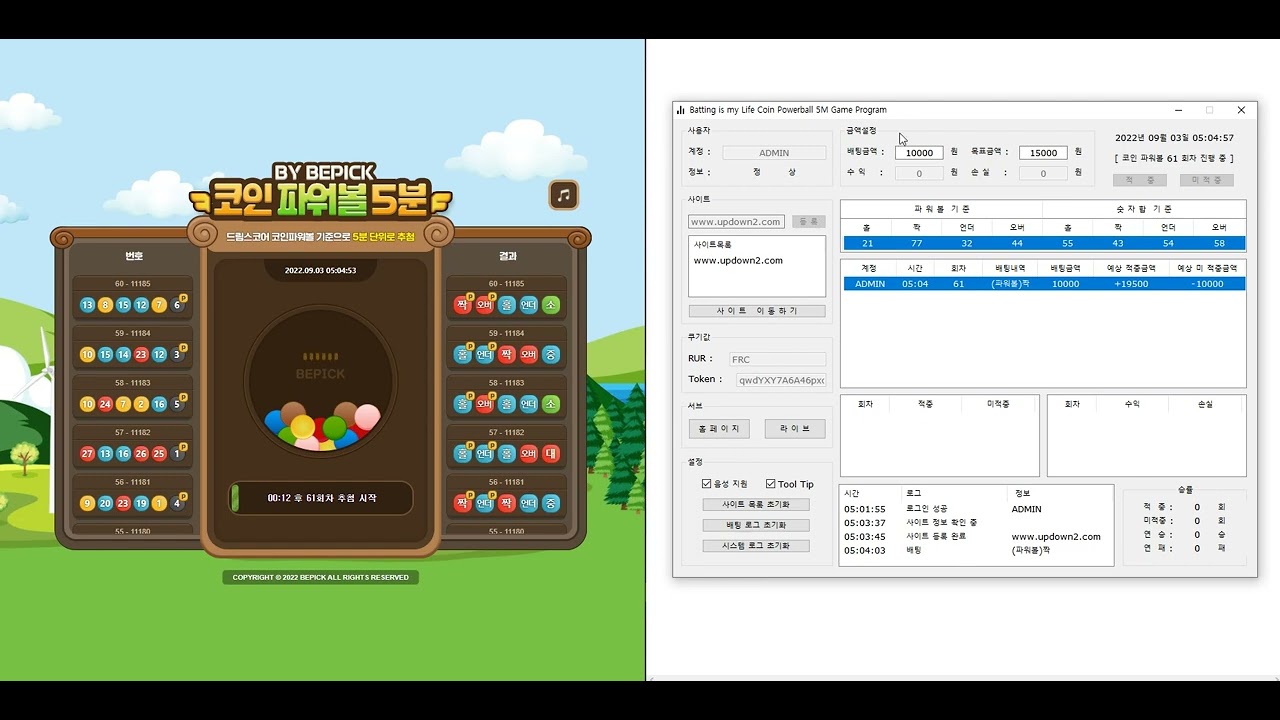Click red 짝 result badge in round 60-11185

point(462,305)
